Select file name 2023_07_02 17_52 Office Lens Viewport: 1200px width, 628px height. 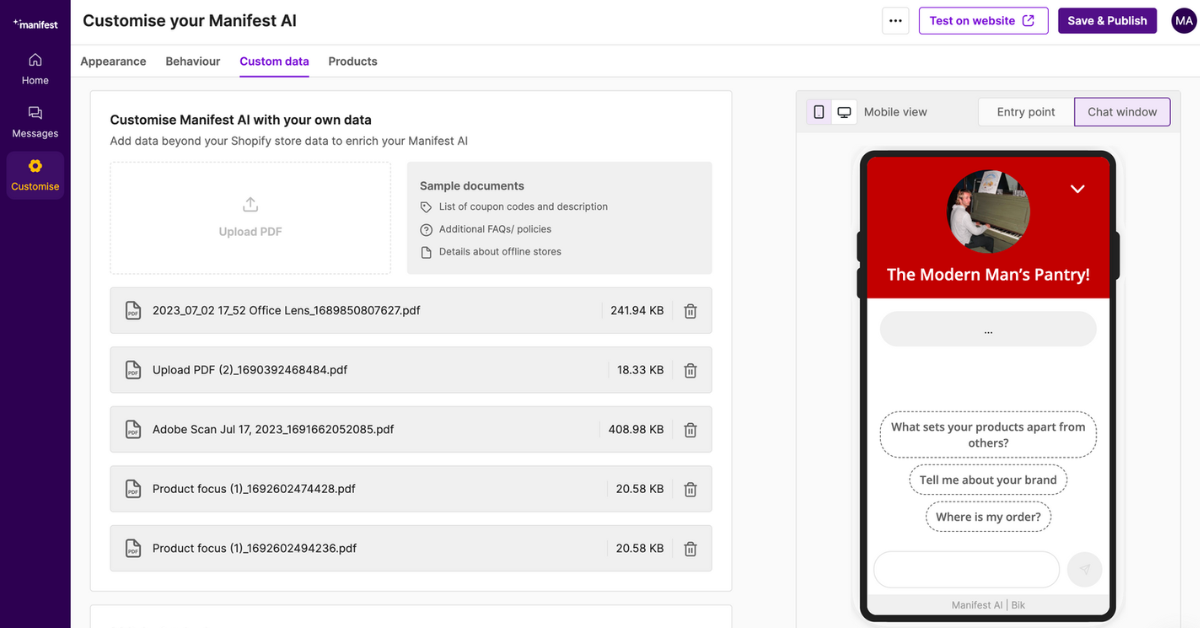pyautogui.click(x=286, y=311)
